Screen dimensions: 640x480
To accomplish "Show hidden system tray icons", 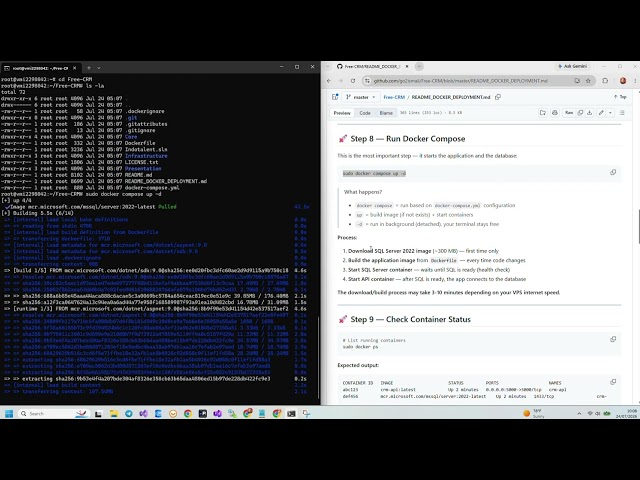I will 579,413.
